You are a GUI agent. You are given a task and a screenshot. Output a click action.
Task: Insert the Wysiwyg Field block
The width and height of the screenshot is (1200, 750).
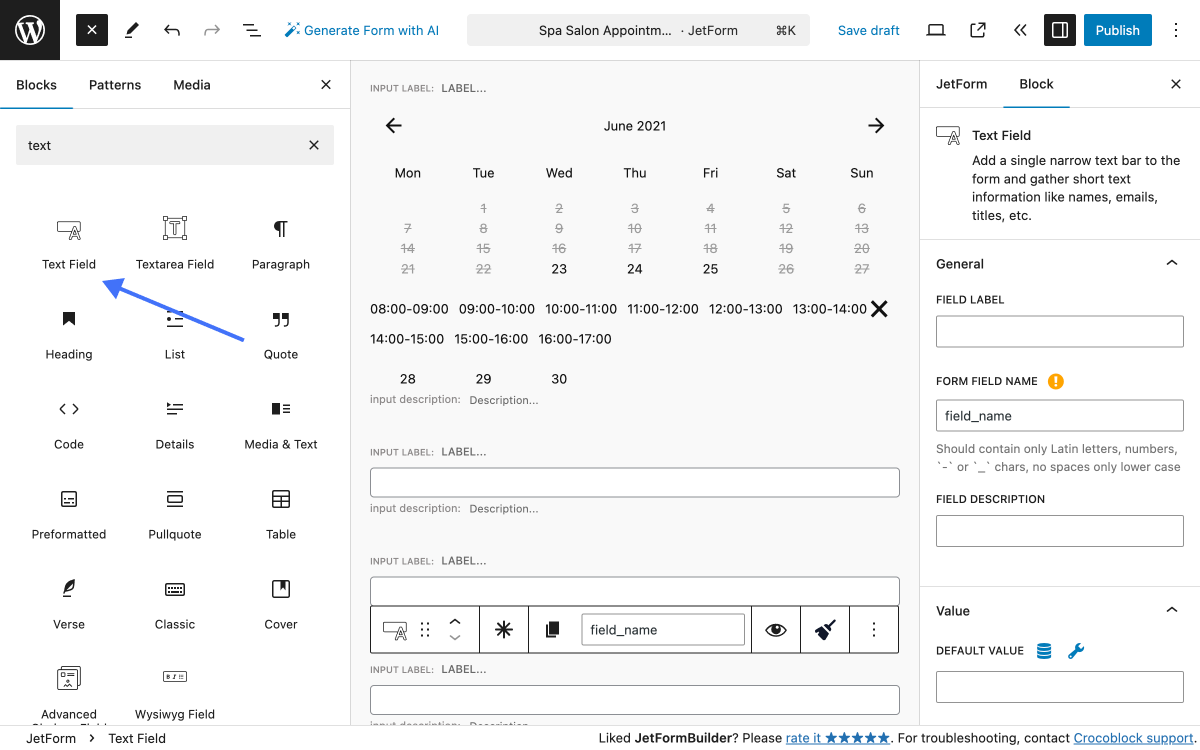click(x=175, y=693)
